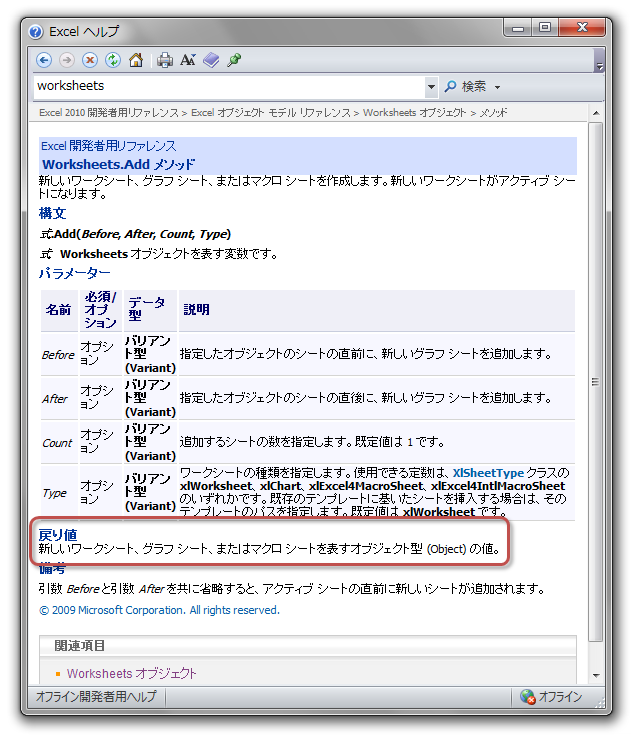The image size is (633, 742).
Task: Click the vertical scrollbar thumb
Action: click(596, 382)
